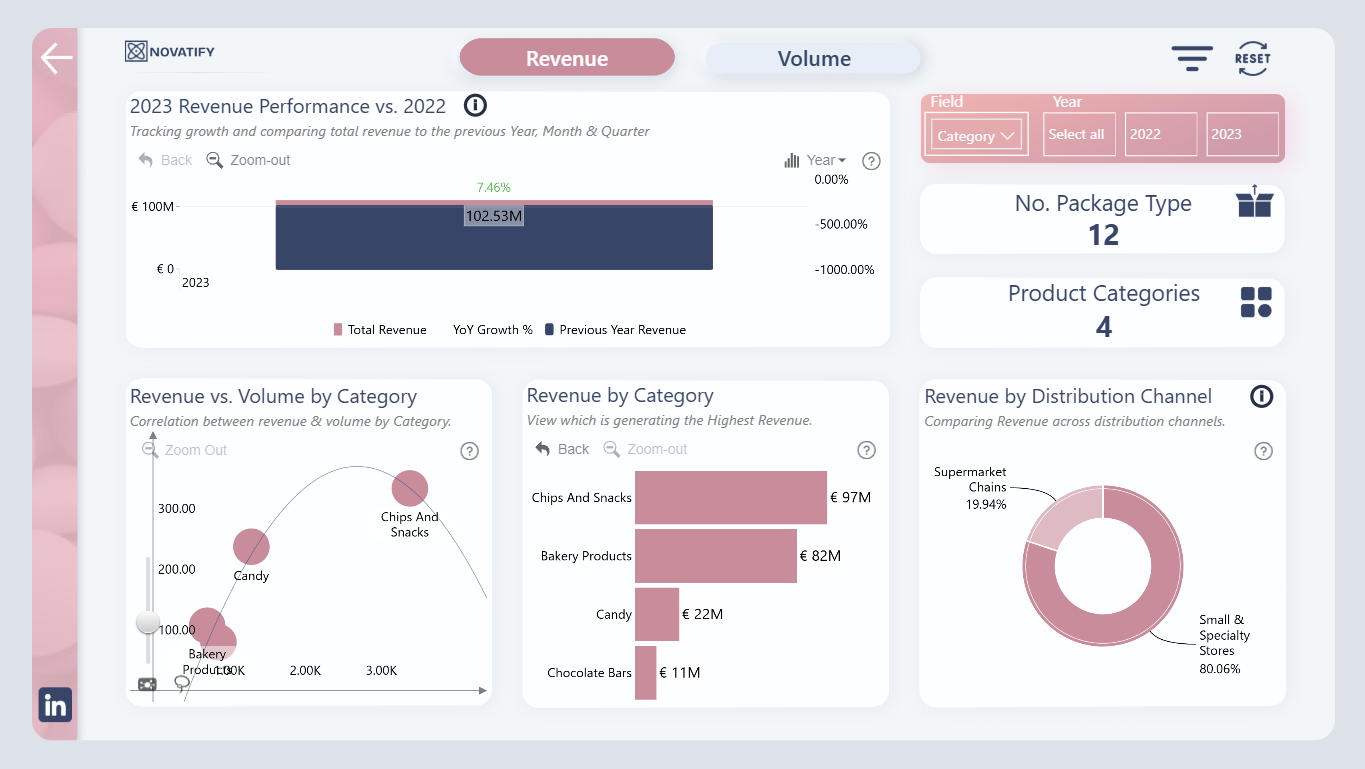Image resolution: width=1365 pixels, height=769 pixels.
Task: Click the scatter chart vertical slider handle
Action: point(148,622)
